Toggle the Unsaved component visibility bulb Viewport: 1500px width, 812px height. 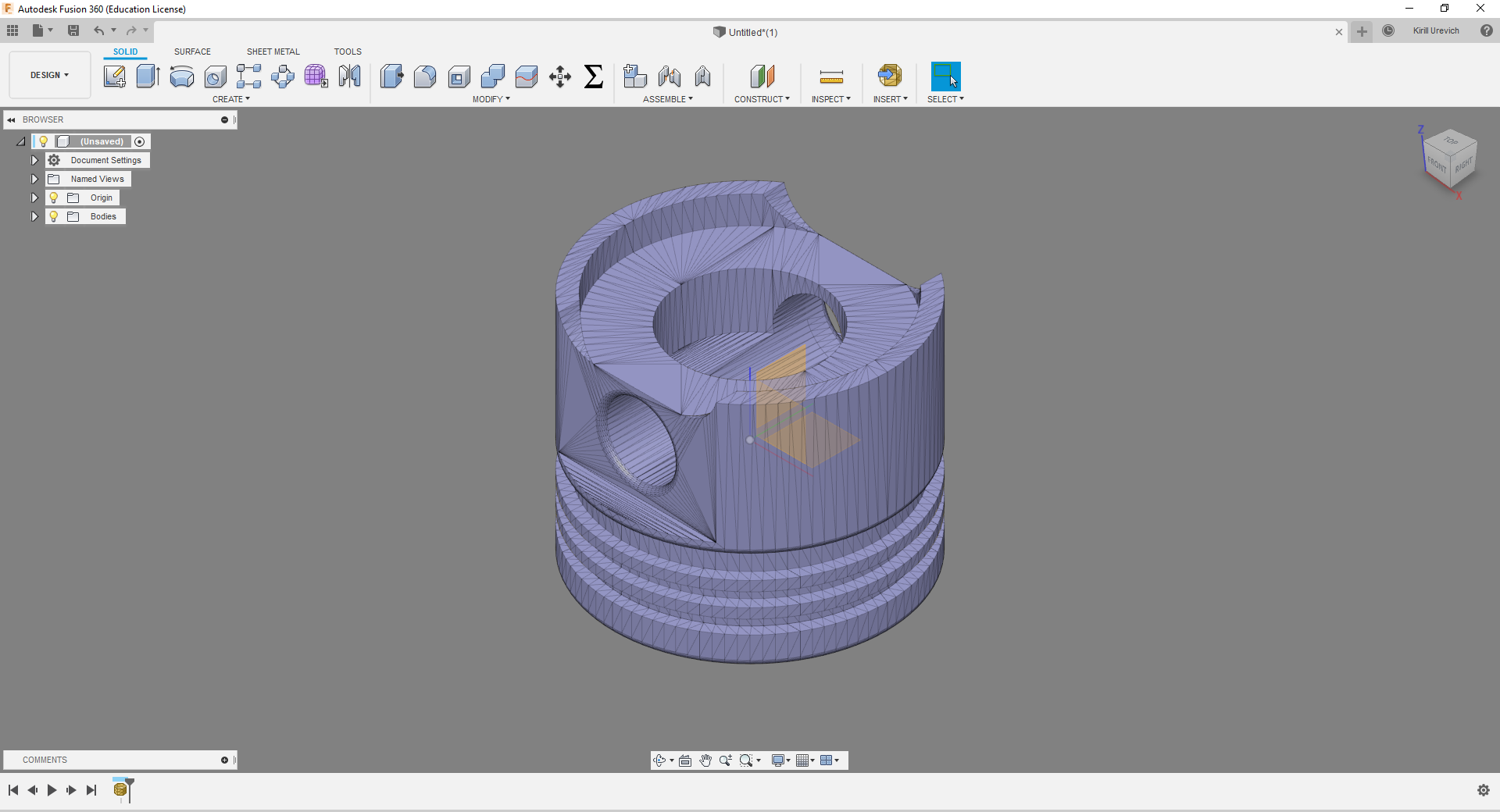[44, 141]
